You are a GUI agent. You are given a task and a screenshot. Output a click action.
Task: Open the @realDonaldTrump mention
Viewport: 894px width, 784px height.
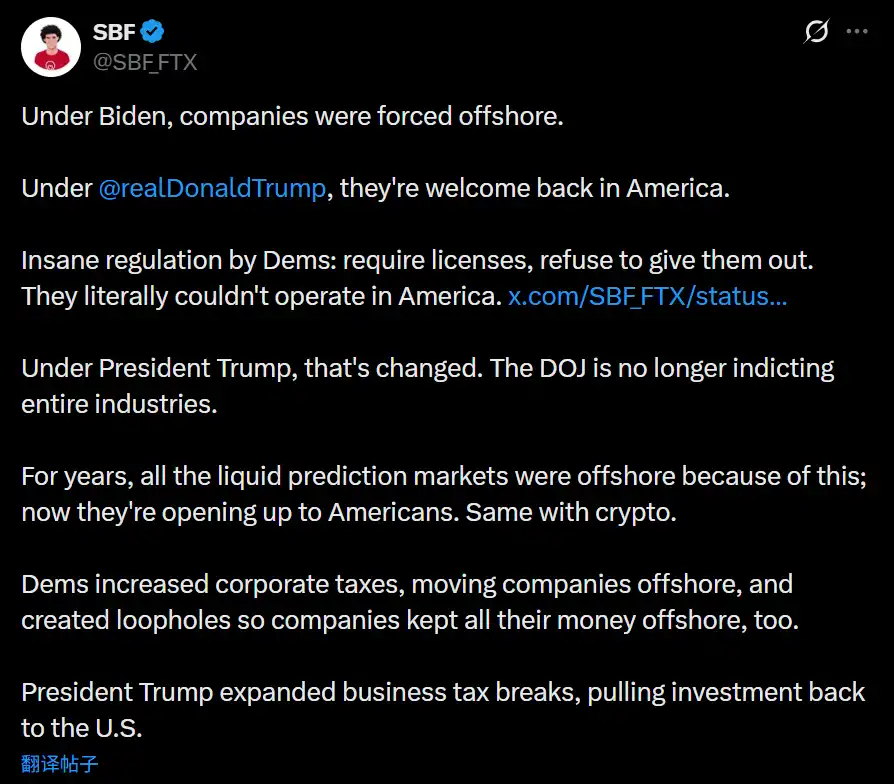[212, 189]
